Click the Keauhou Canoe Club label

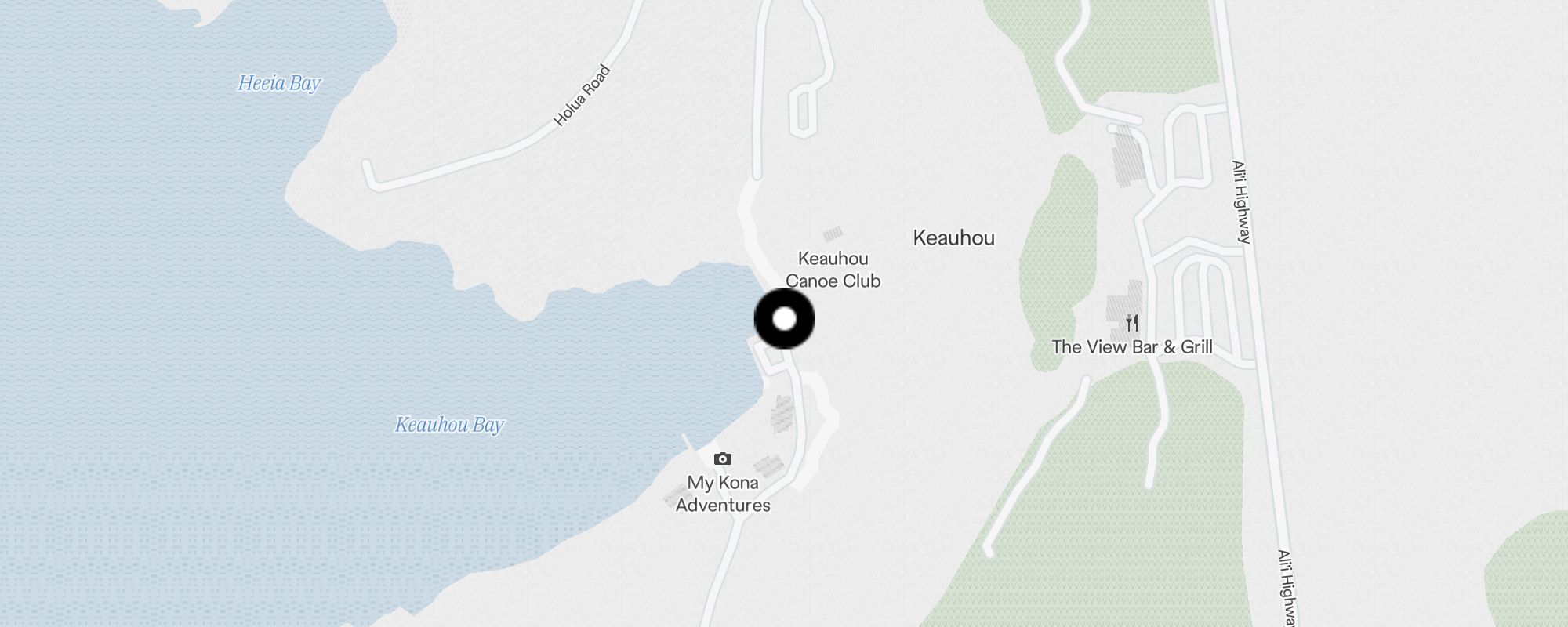[x=833, y=270]
